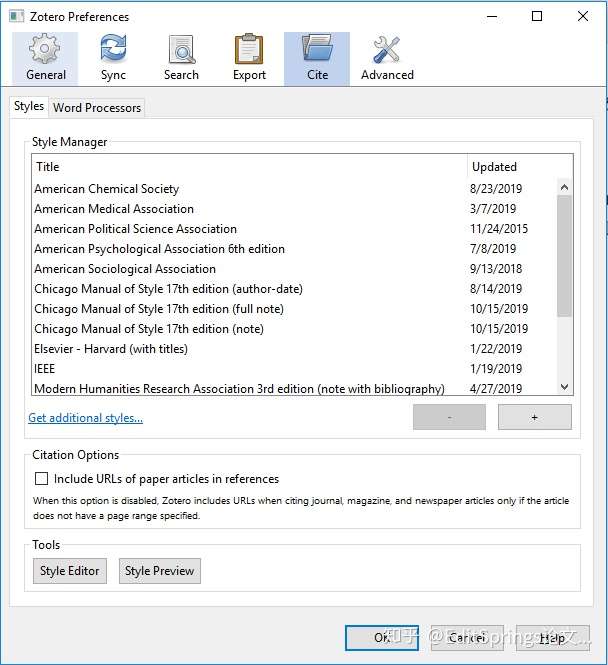The height and width of the screenshot is (665, 608).
Task: Select the IEEE style row
Action: tap(294, 369)
